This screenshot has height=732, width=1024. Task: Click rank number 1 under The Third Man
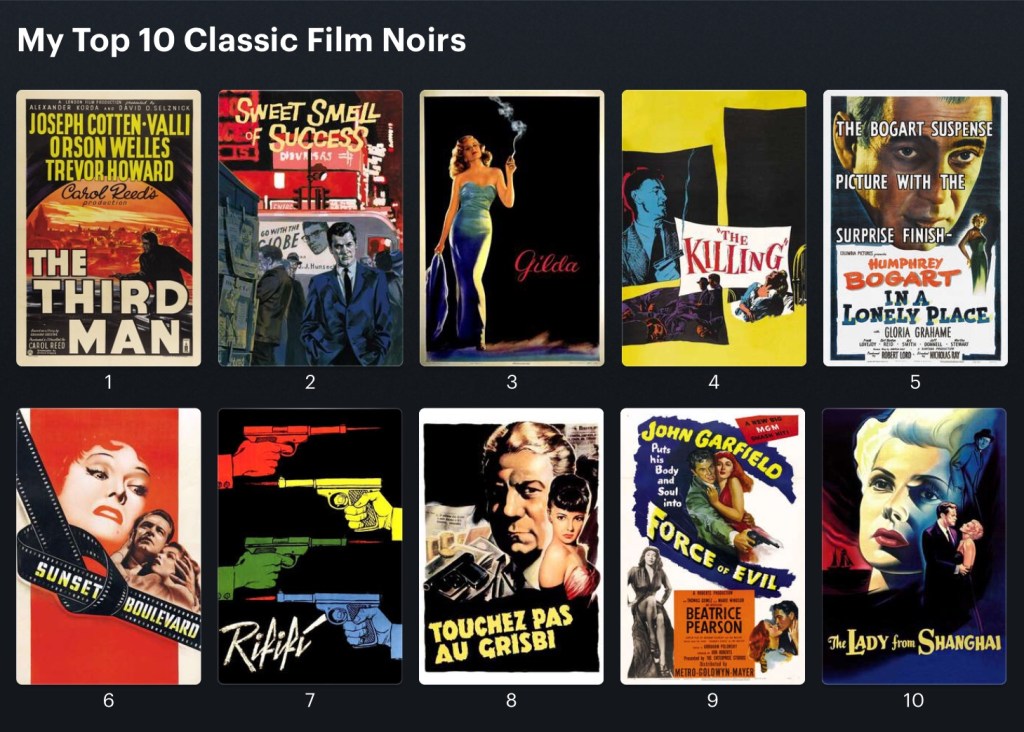(108, 382)
